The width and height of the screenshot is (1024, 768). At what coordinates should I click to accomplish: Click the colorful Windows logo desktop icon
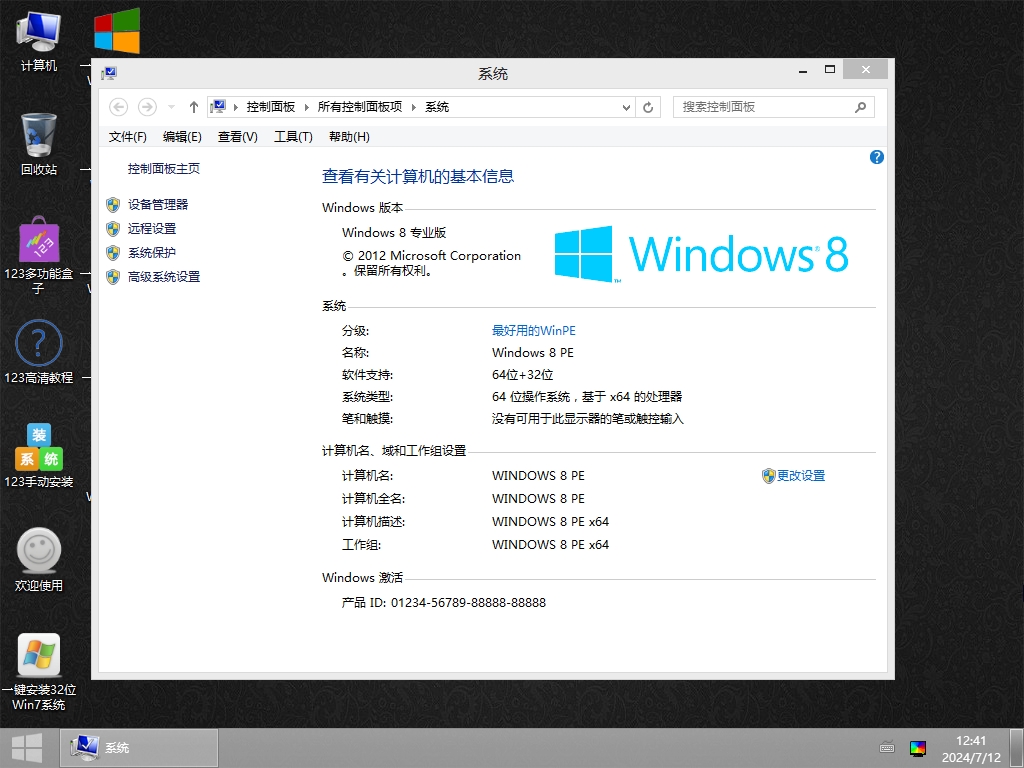point(117,30)
